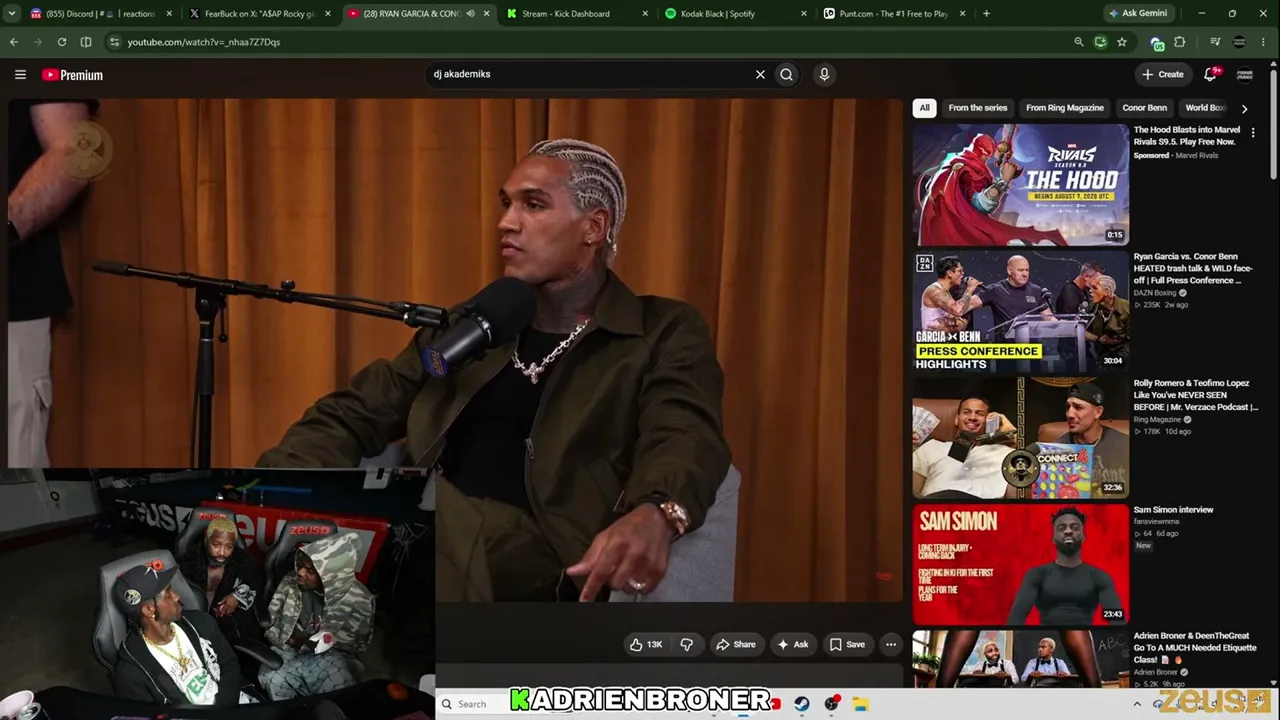The height and width of the screenshot is (720, 1280).
Task: Open Steam from the taskbar
Action: click(801, 704)
